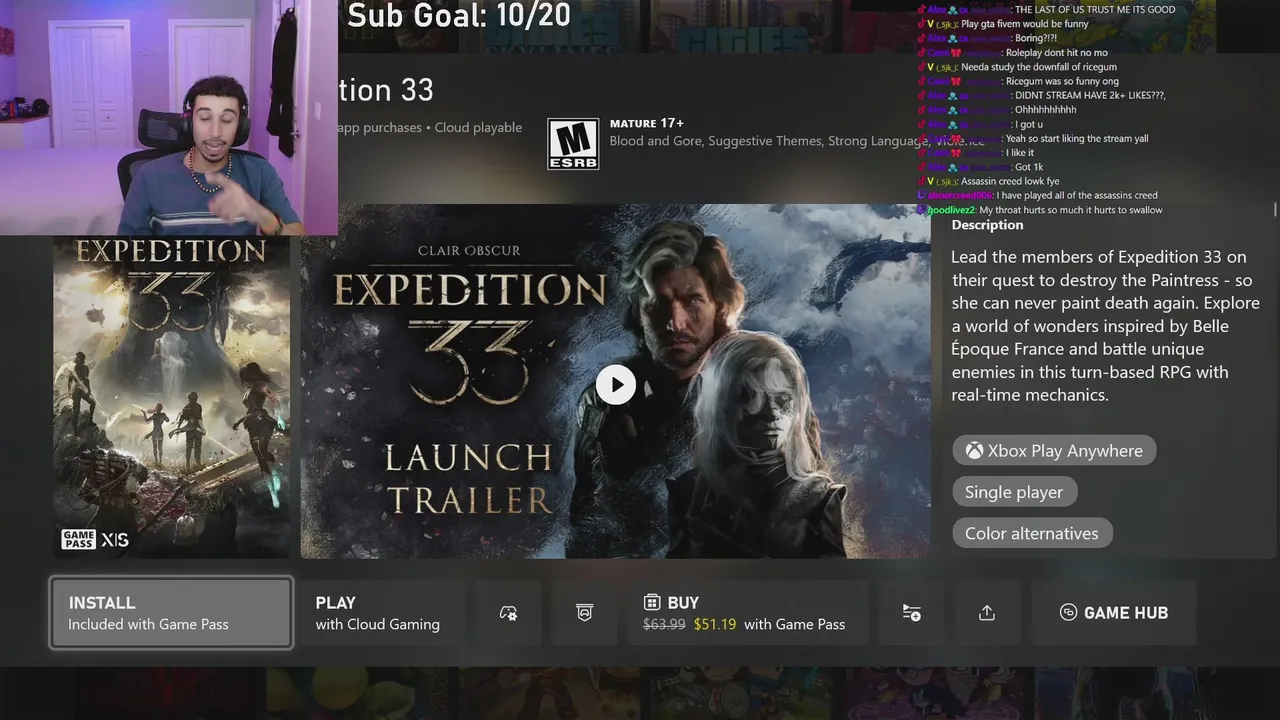Click the chat overlay scrollbar handle
Screen dimensions: 1280x720
(x=1274, y=209)
